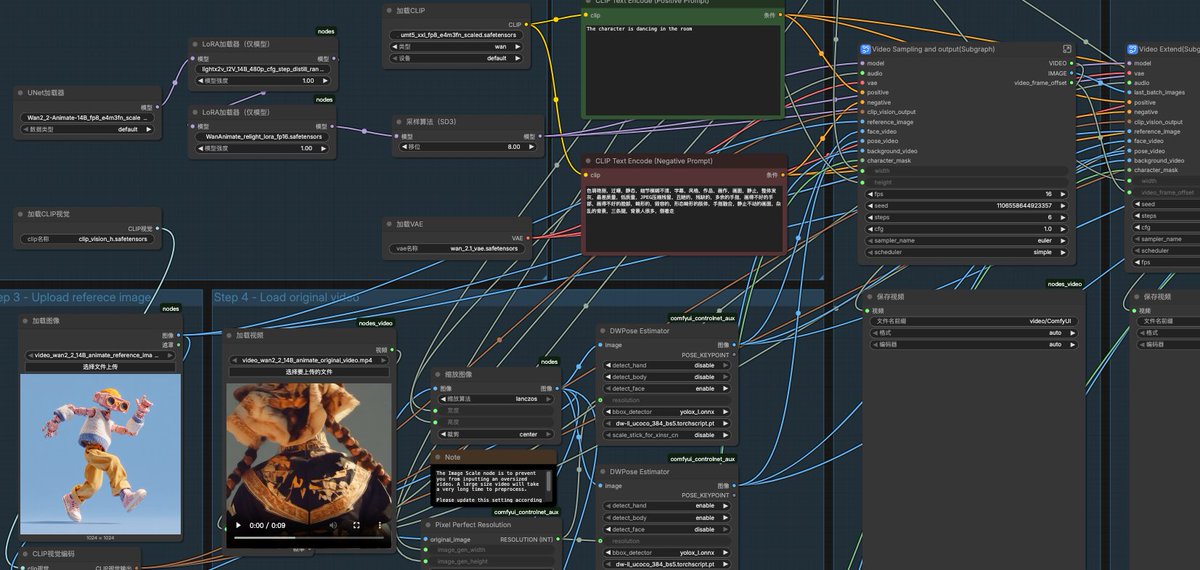
Task: Increase the fps value with its right arrow
Action: pos(1065,194)
